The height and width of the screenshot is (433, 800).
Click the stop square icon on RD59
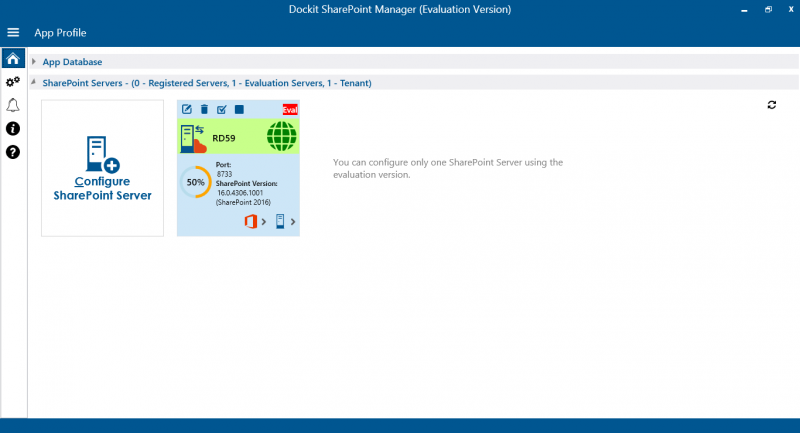pyautogui.click(x=239, y=109)
